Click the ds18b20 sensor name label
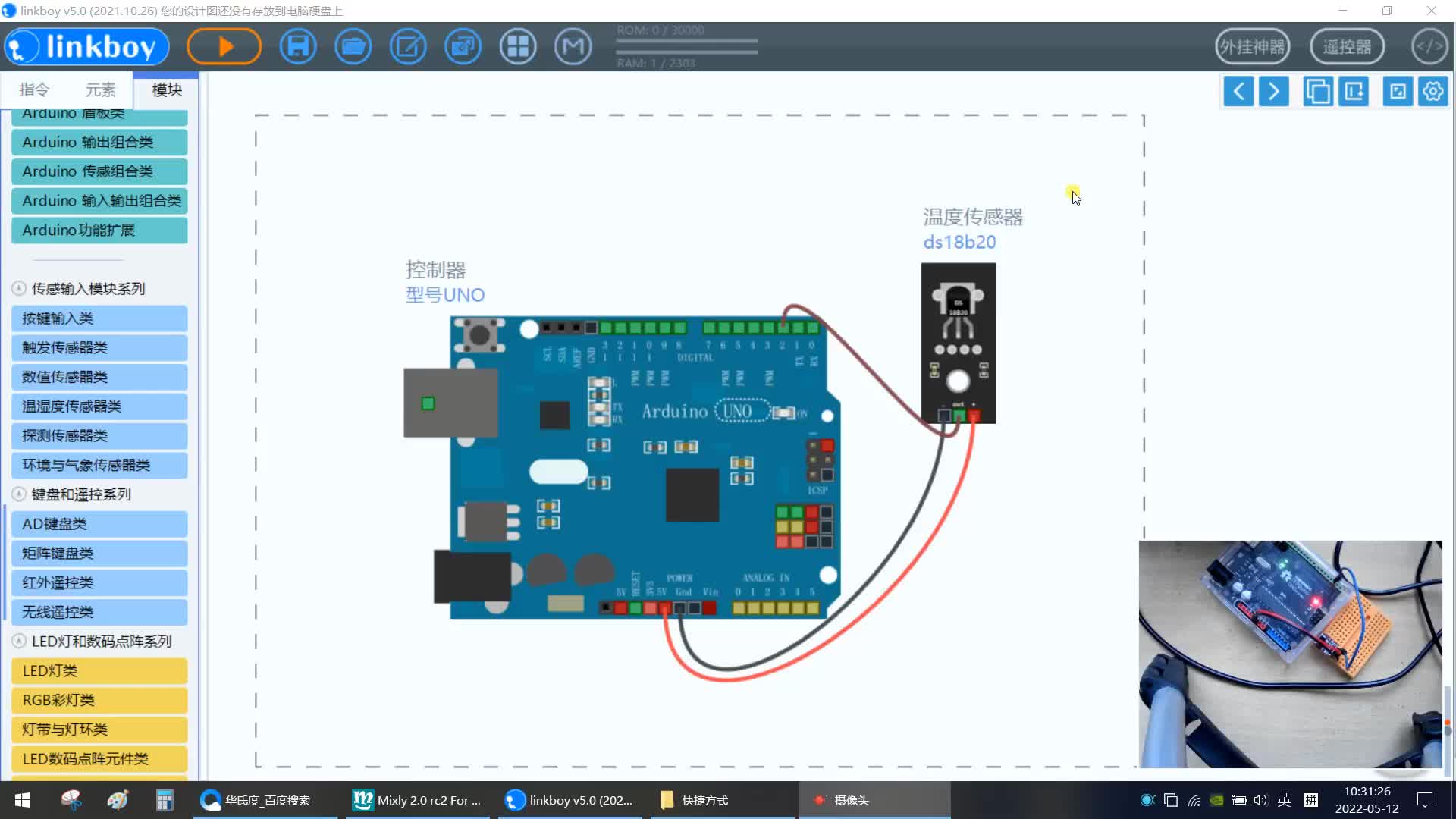 coord(959,243)
